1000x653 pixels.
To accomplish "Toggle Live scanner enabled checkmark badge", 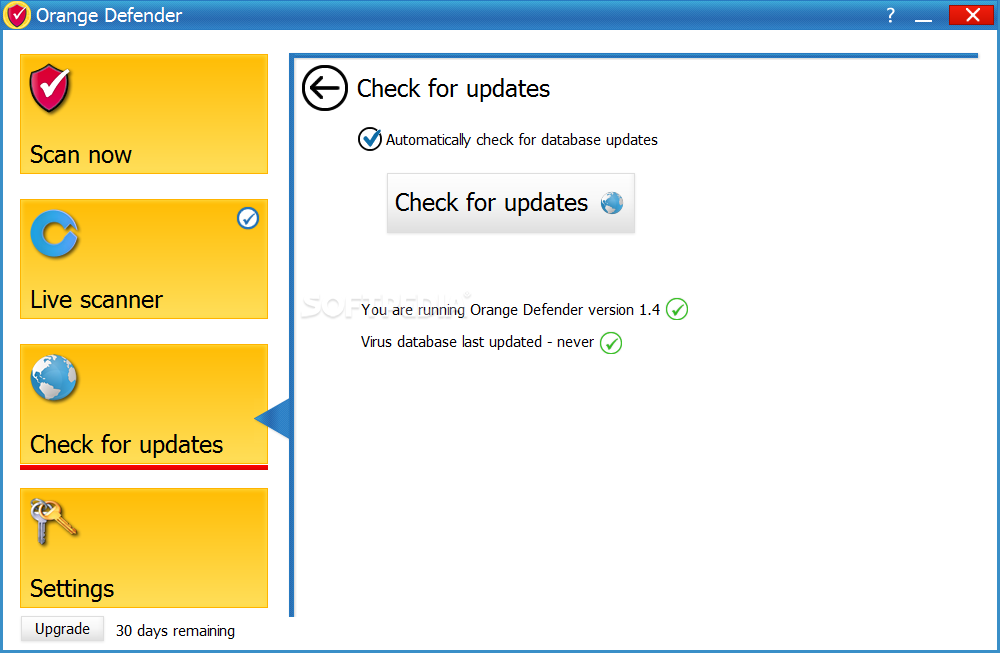I will click(x=247, y=219).
